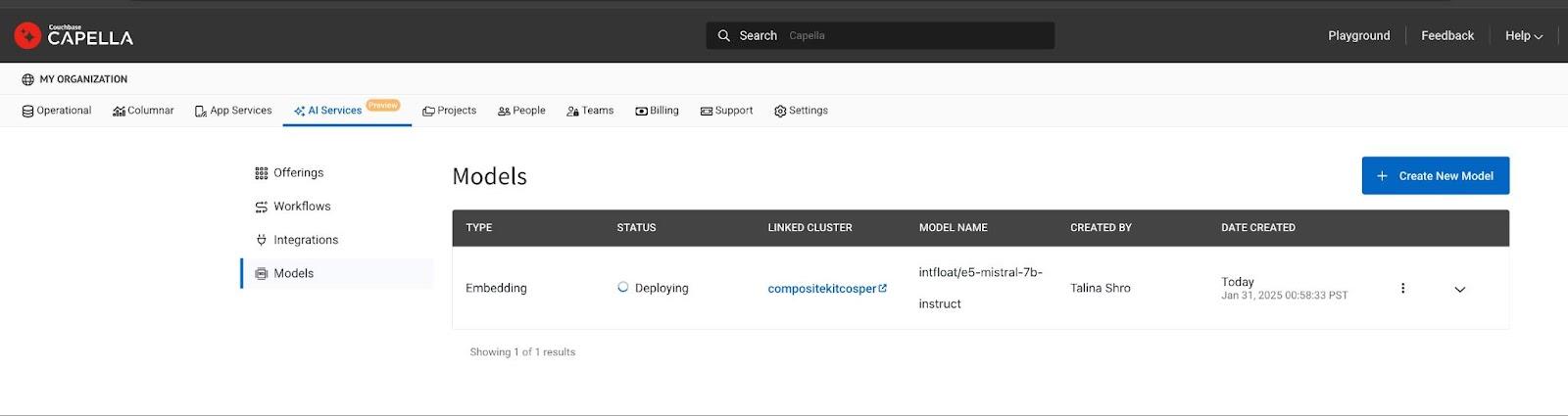Click the search magnifier icon
Image resolution: width=1568 pixels, height=416 pixels.
point(724,35)
